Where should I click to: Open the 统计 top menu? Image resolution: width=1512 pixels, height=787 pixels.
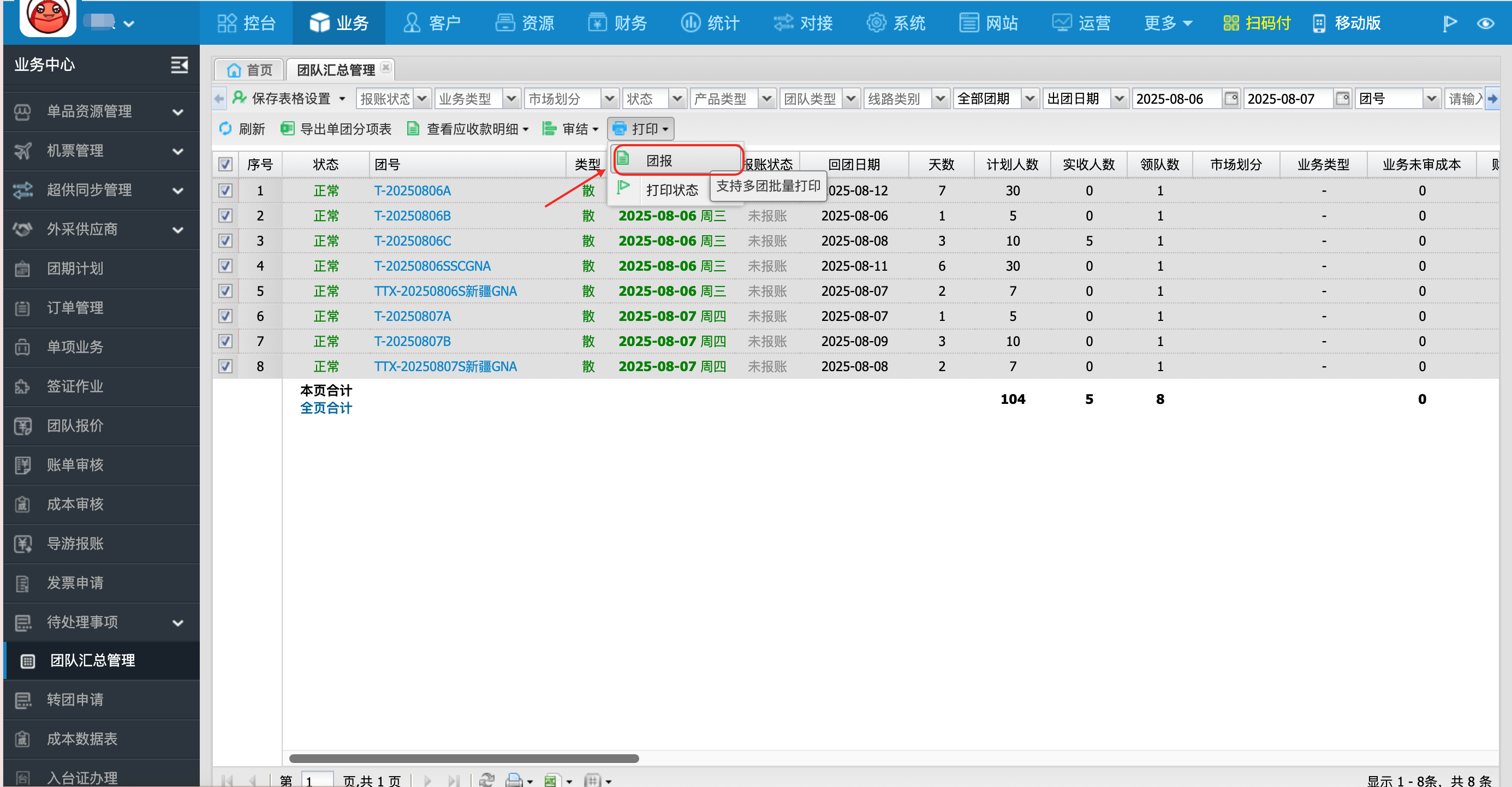[710, 23]
